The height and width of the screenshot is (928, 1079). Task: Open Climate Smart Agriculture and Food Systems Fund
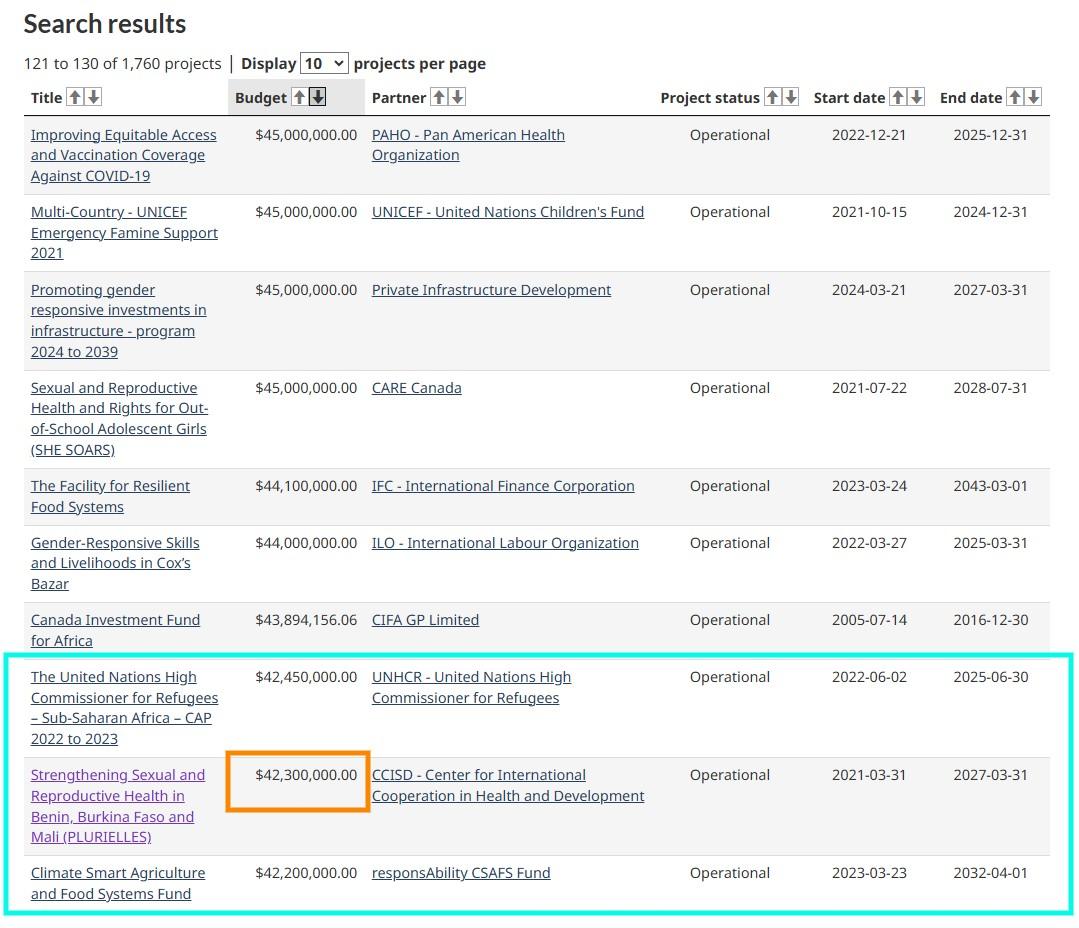pos(118,883)
